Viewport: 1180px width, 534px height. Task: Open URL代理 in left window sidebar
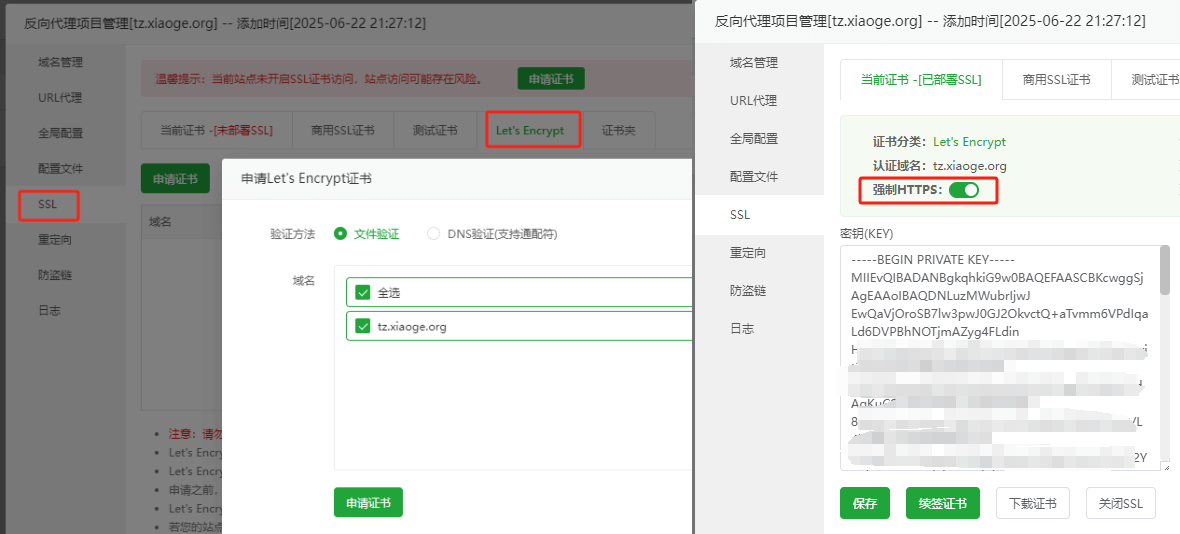pos(60,98)
